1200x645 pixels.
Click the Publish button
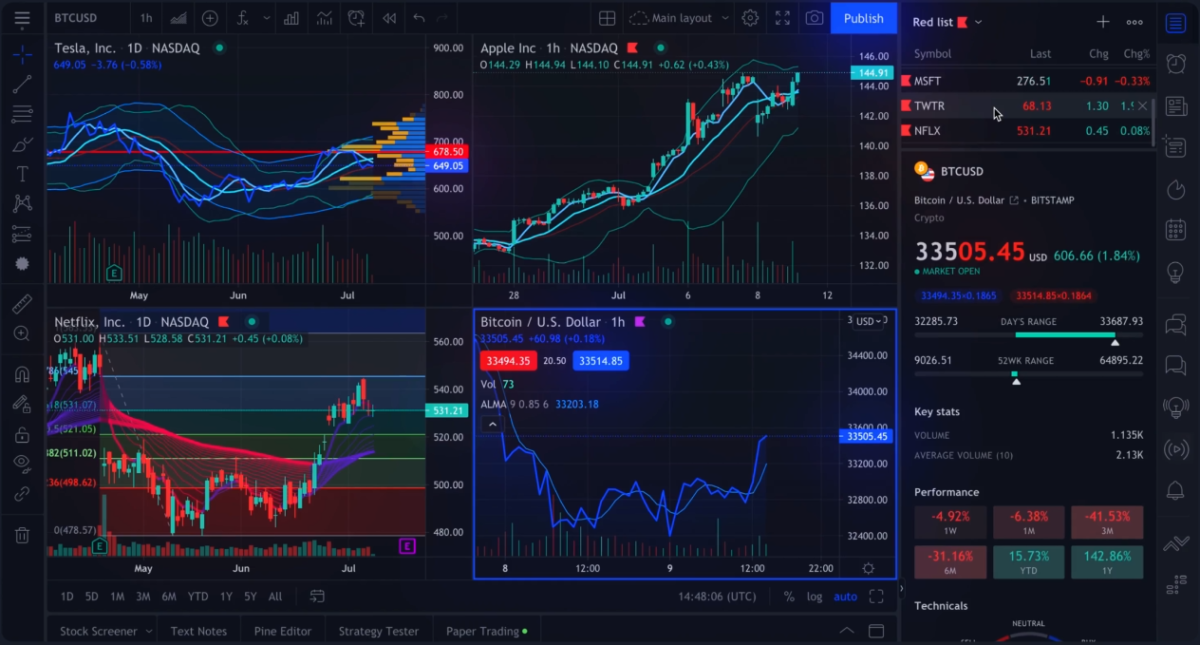coord(863,18)
